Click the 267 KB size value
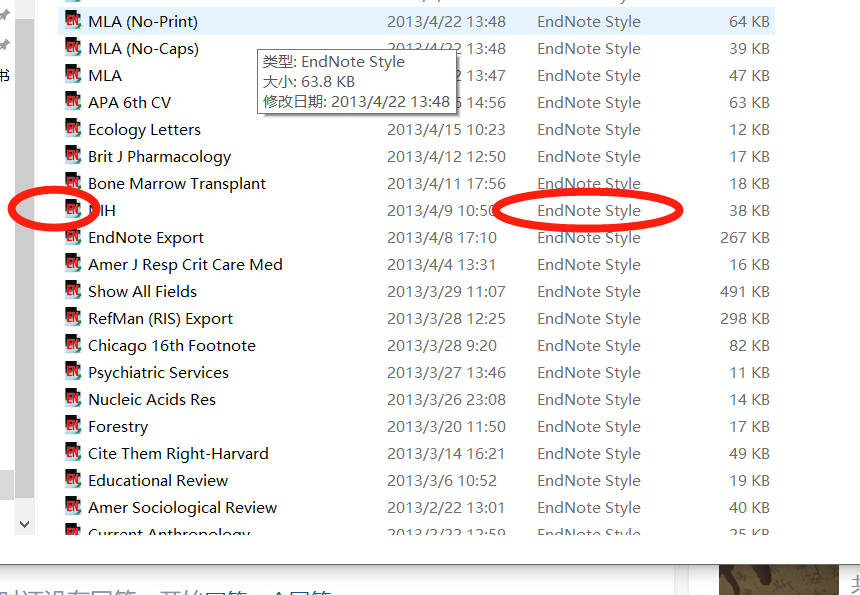860x595 pixels. (745, 237)
